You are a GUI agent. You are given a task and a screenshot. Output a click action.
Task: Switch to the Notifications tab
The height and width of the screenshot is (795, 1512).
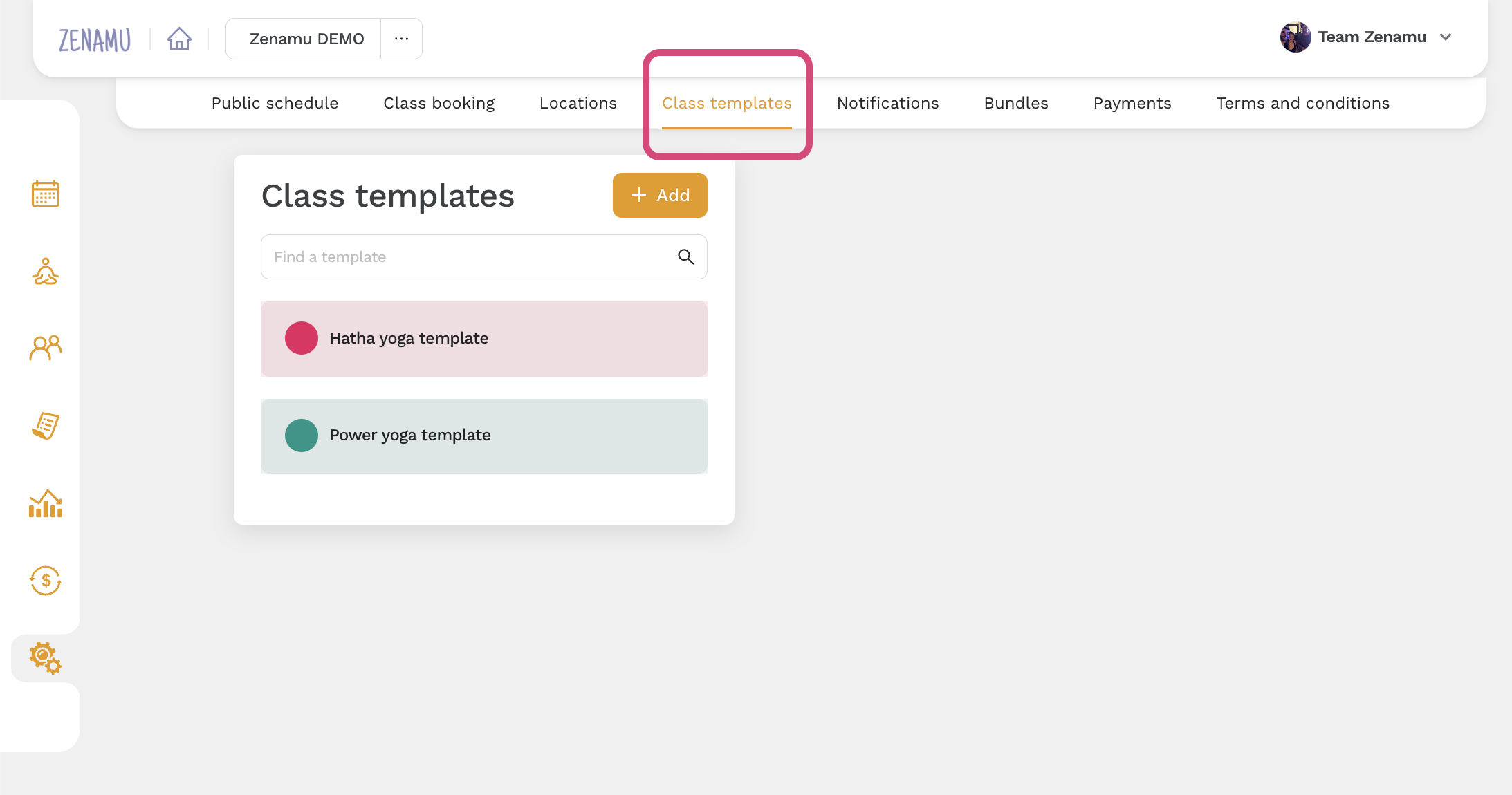click(x=888, y=103)
